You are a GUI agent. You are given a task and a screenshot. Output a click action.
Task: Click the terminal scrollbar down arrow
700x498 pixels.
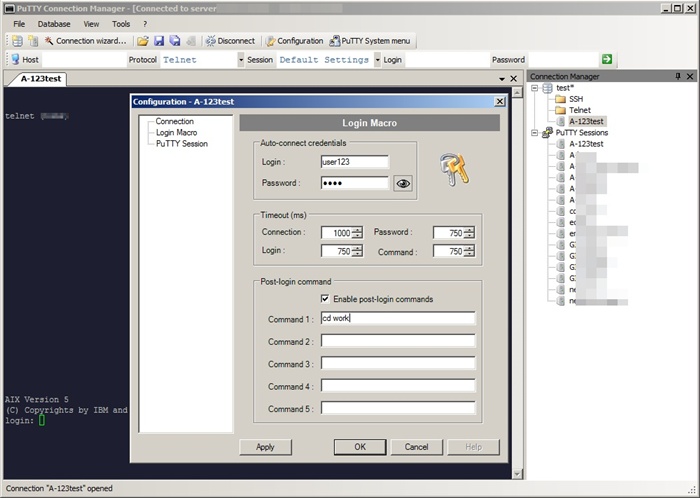click(517, 474)
